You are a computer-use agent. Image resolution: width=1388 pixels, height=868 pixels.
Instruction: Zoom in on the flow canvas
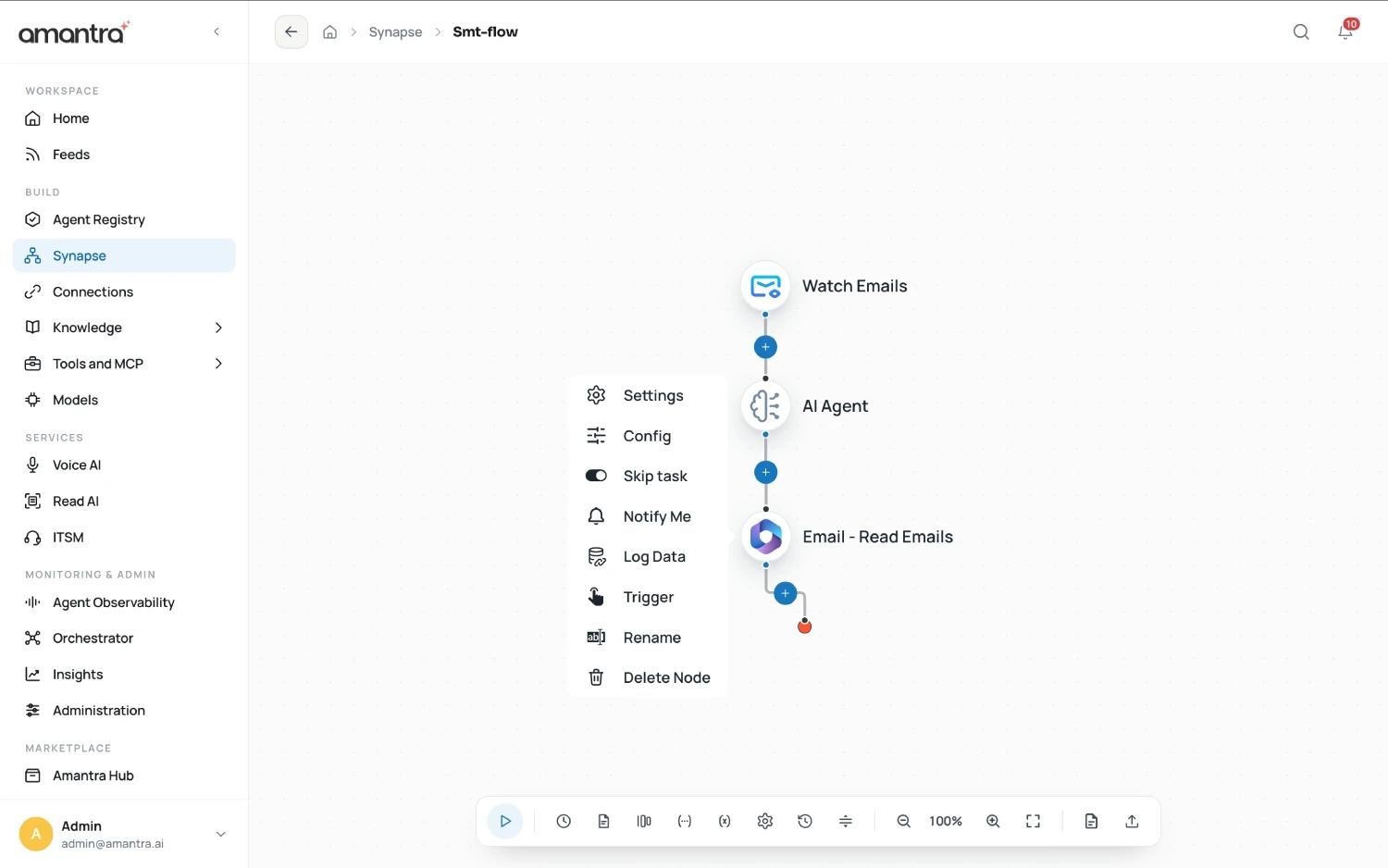click(993, 821)
